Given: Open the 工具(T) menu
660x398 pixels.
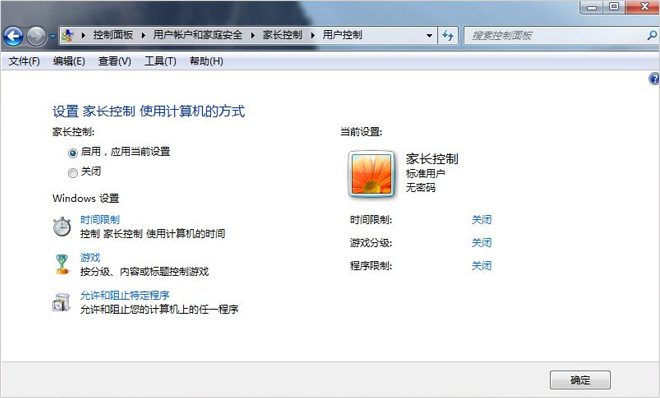Looking at the screenshot, I should [x=160, y=61].
